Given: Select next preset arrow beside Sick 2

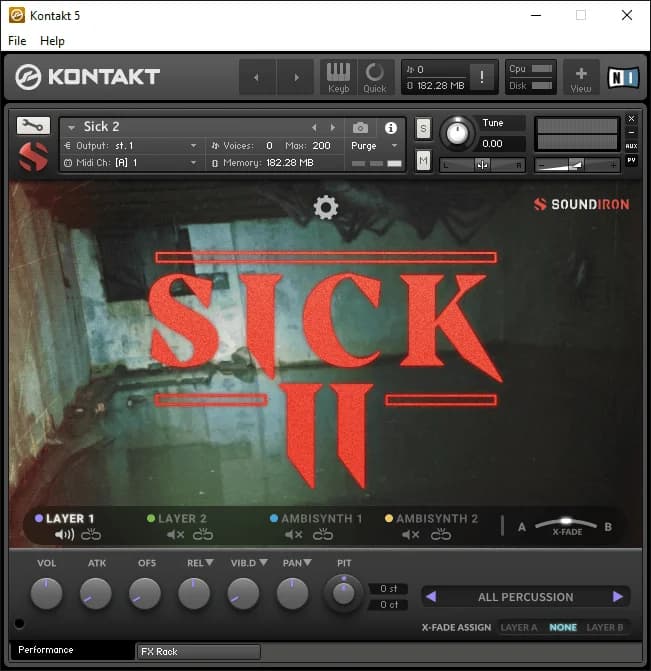Looking at the screenshot, I should pos(333,128).
